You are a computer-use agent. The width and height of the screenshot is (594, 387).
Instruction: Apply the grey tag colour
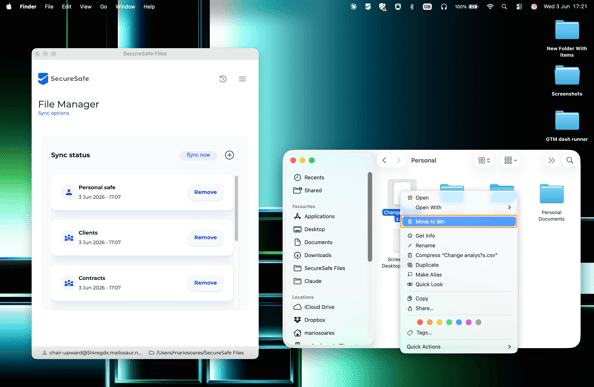pyautogui.click(x=478, y=322)
